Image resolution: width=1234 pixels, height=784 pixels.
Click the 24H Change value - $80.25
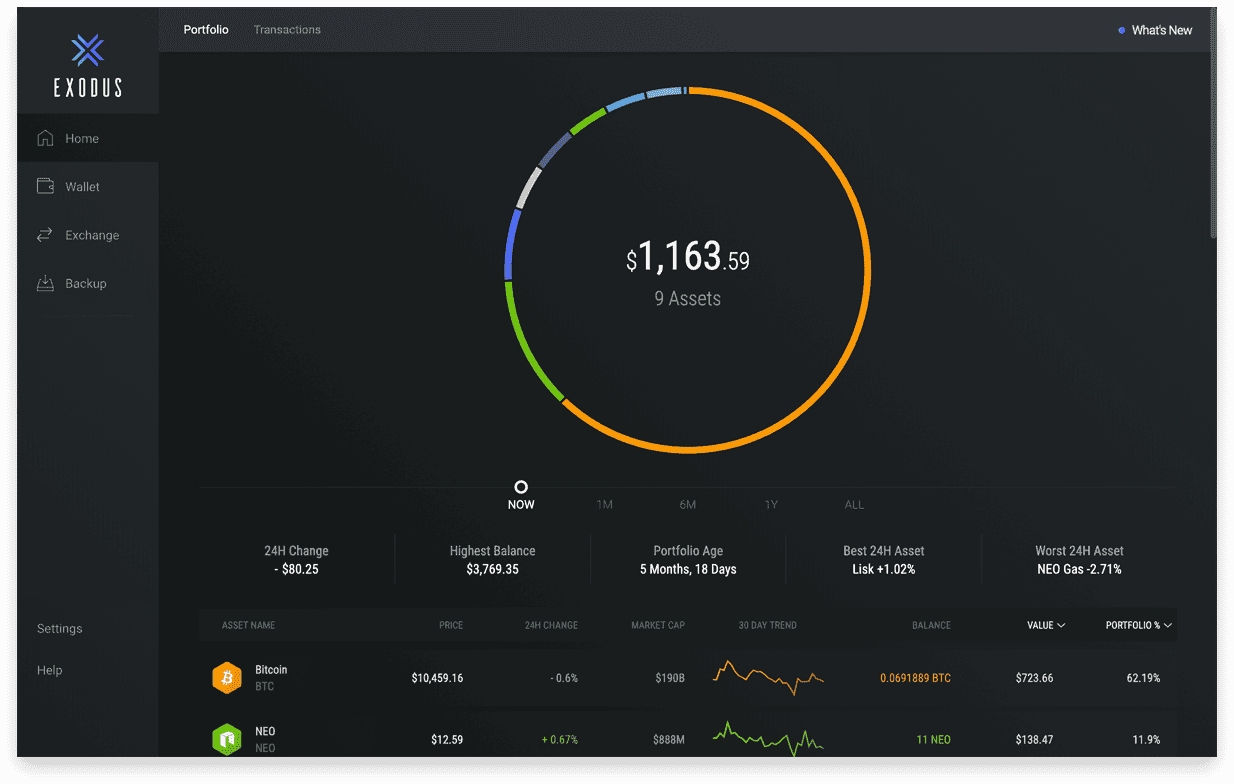tap(296, 570)
